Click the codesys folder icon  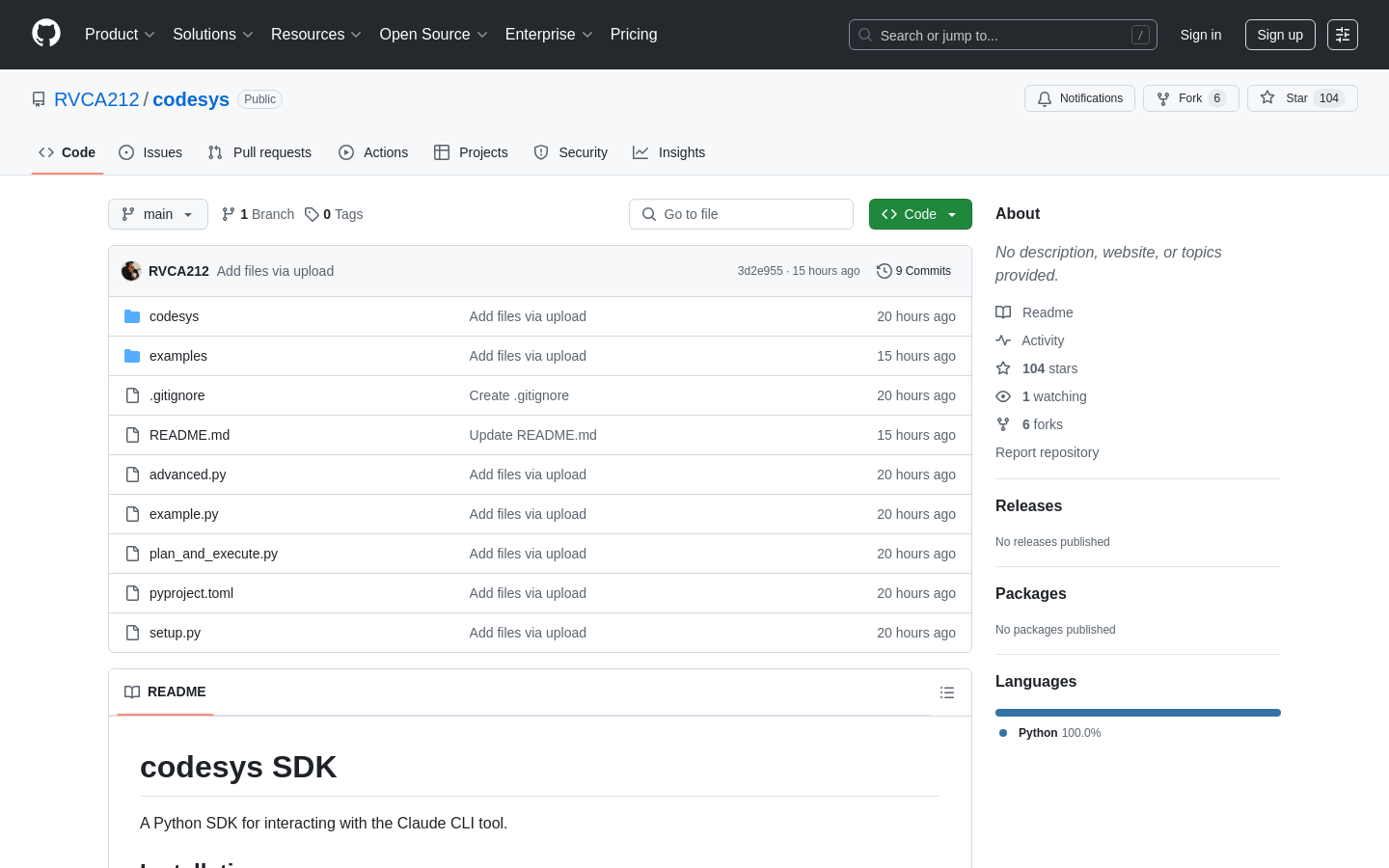click(x=132, y=316)
